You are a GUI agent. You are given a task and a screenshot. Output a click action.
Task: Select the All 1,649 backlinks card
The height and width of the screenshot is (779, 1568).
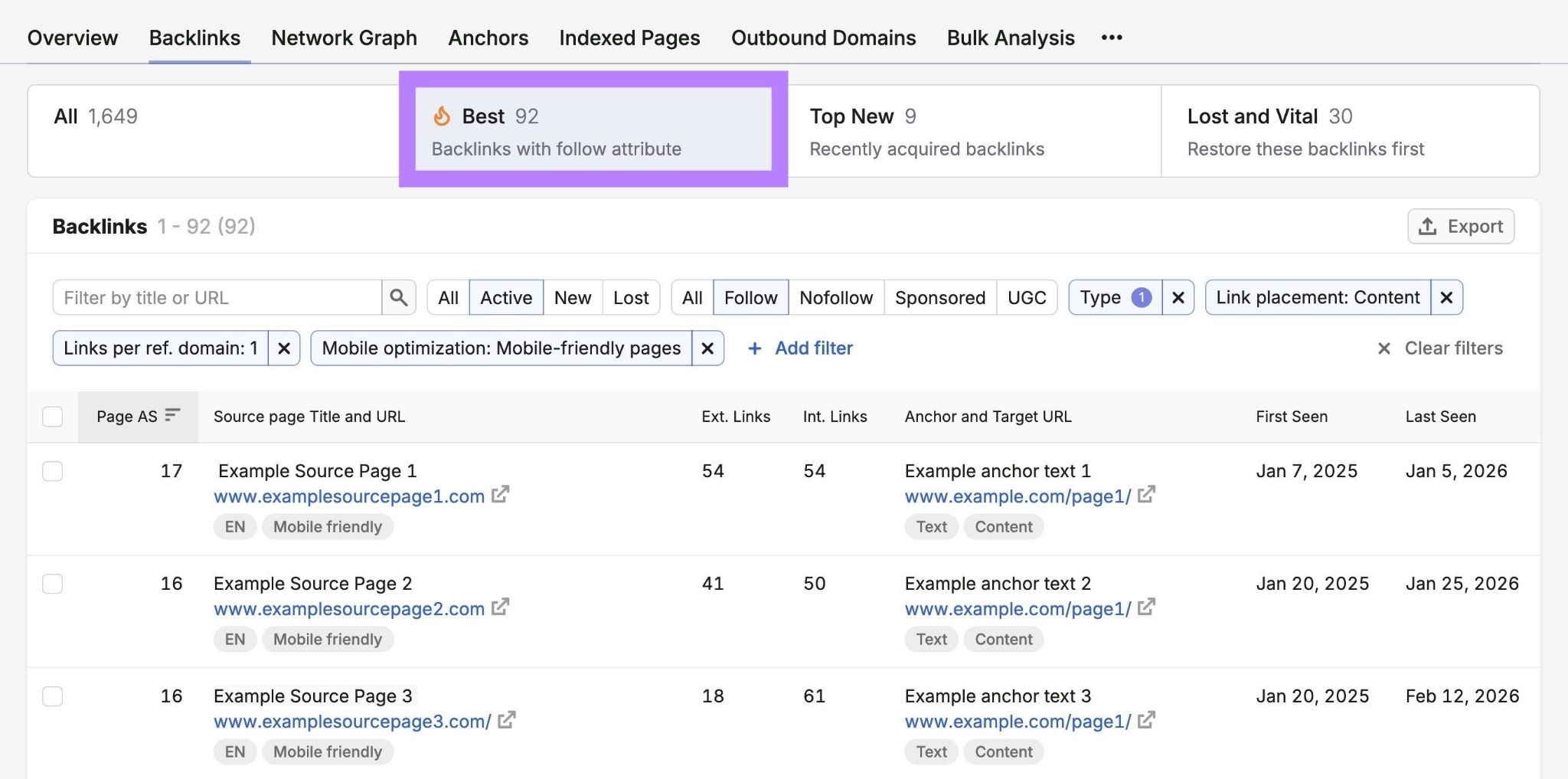click(214, 130)
